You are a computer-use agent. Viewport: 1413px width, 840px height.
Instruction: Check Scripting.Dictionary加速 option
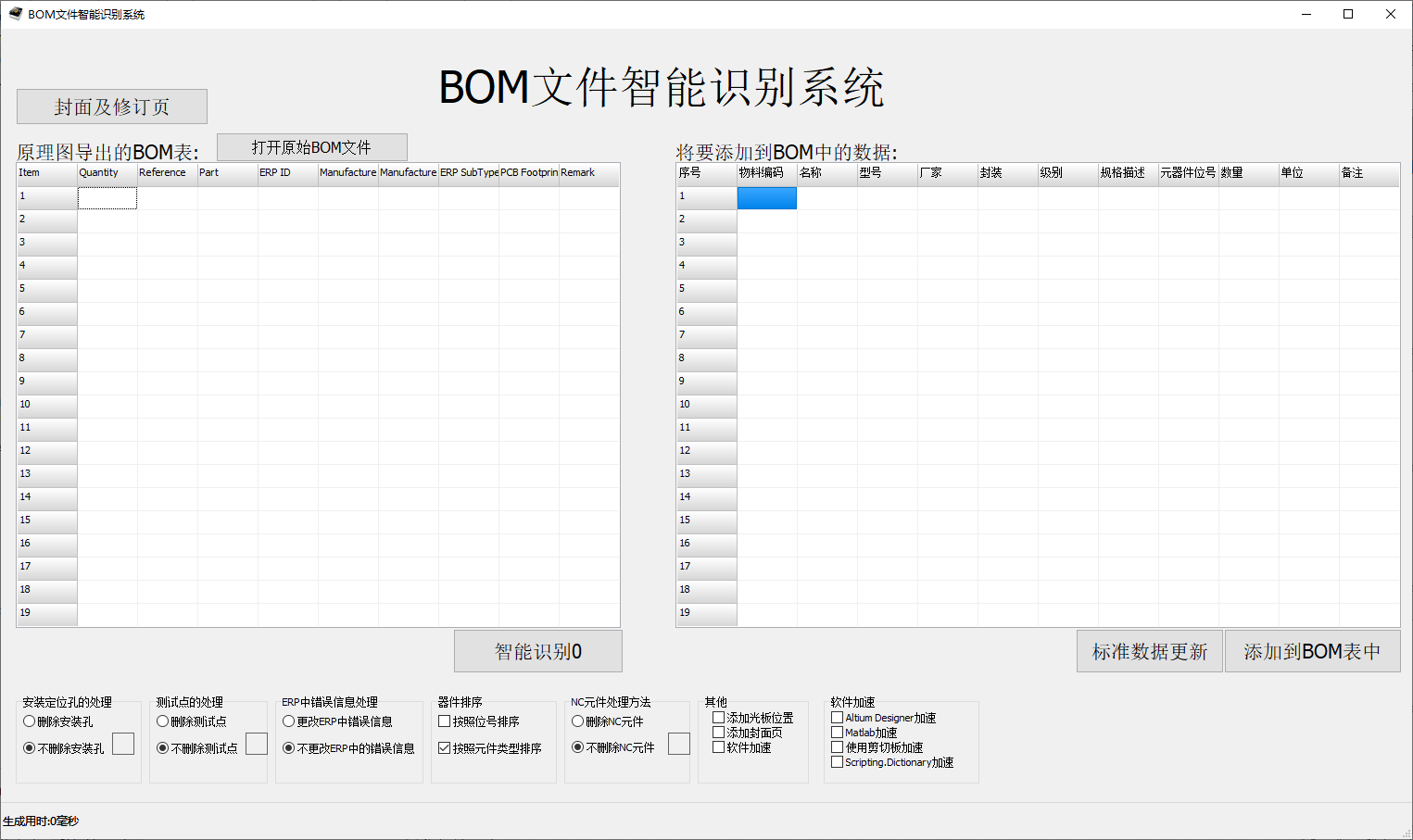pos(837,761)
